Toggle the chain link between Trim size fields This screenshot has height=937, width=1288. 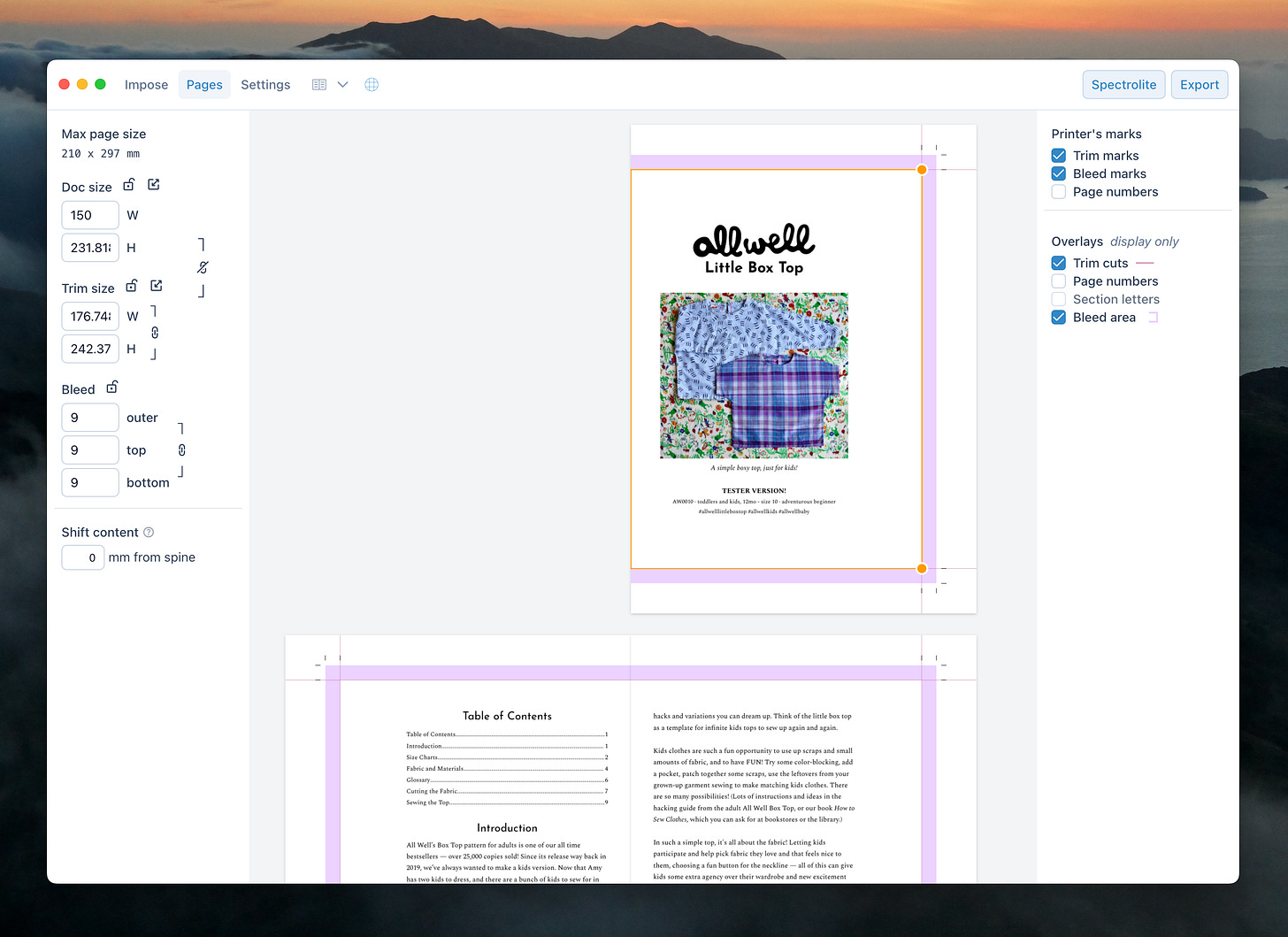[x=155, y=333]
